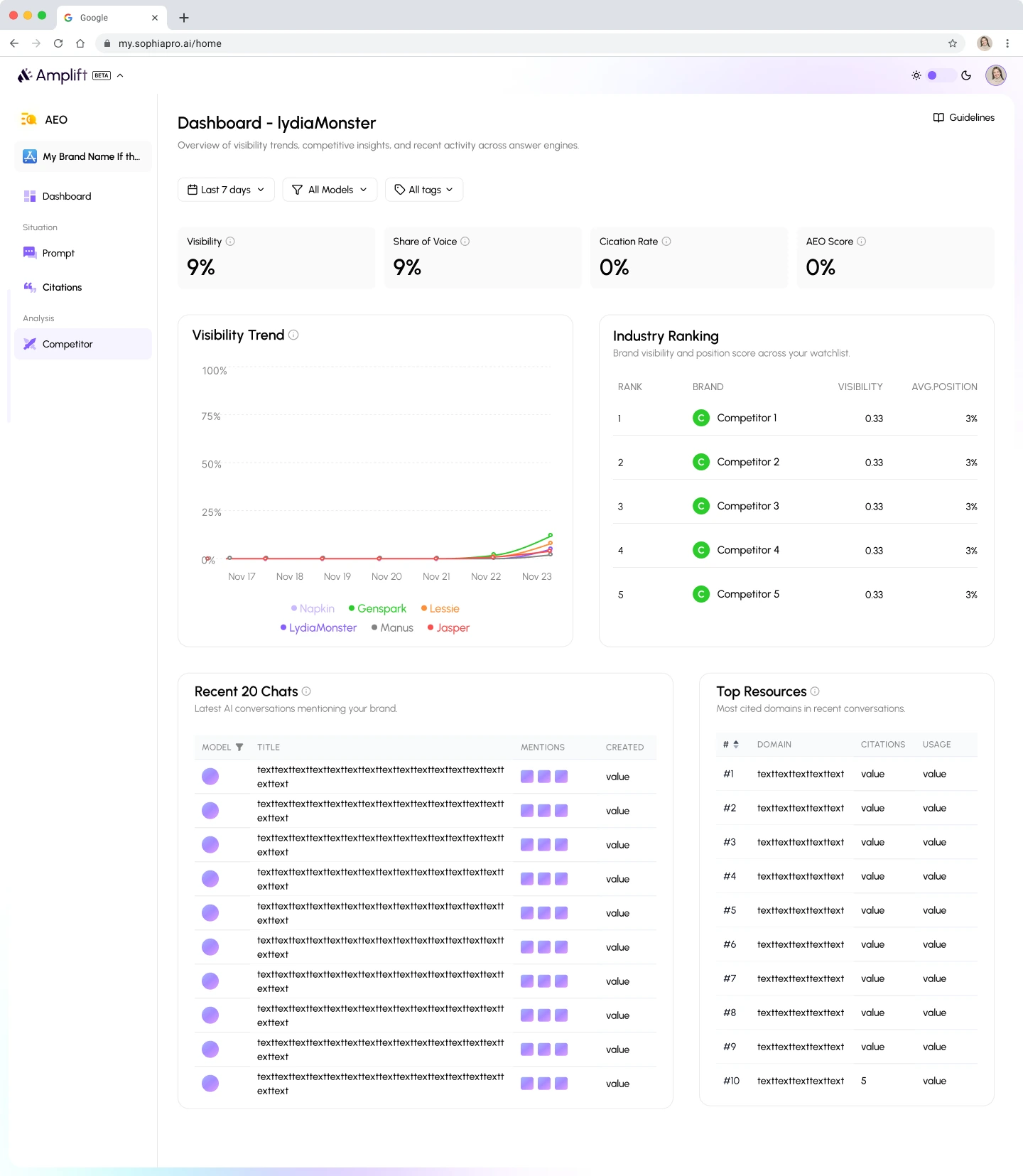Click the Competitor 1 row
Viewport: 1023px width, 1176px height.
796,419
